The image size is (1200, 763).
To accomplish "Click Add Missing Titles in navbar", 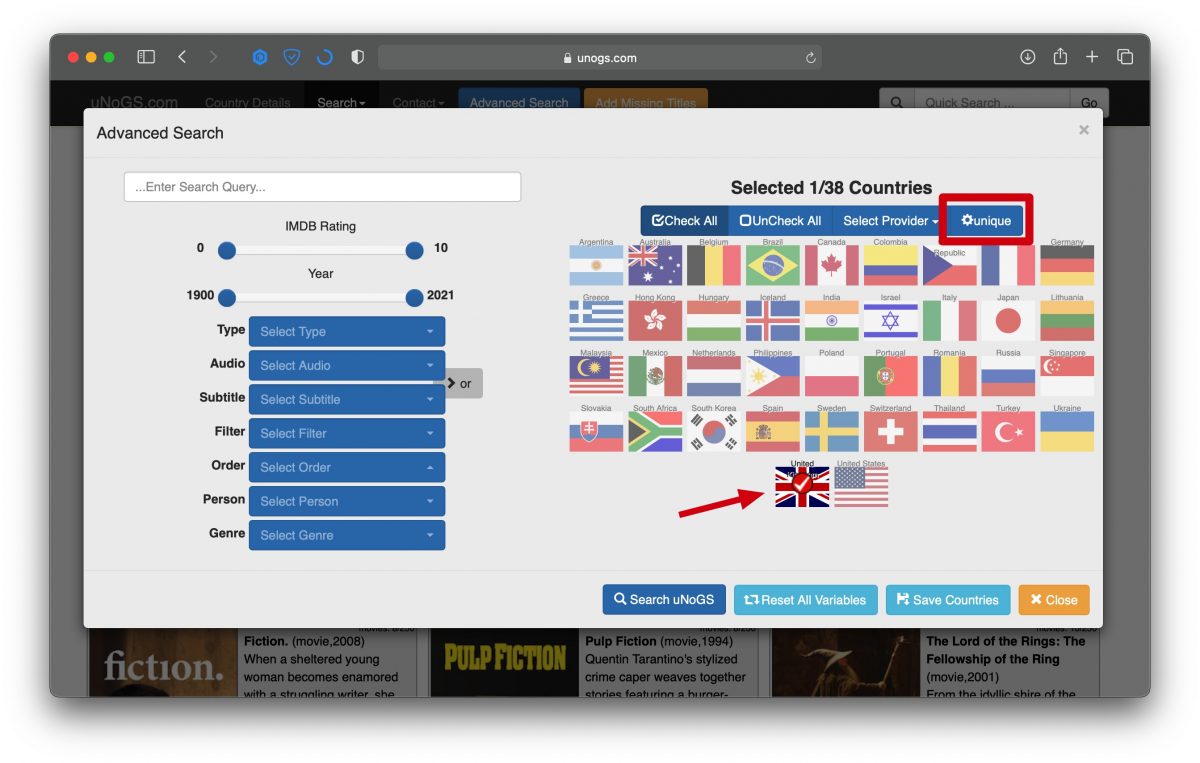I will pyautogui.click(x=645, y=102).
